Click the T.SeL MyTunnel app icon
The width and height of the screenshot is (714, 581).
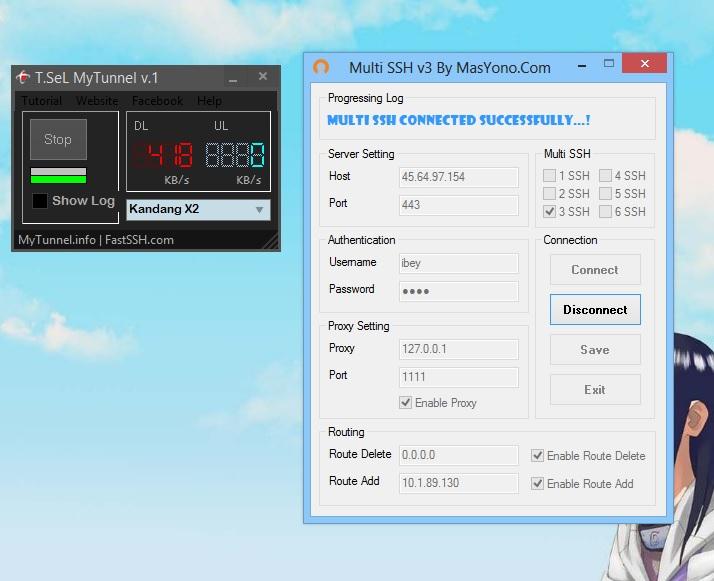tap(23, 77)
